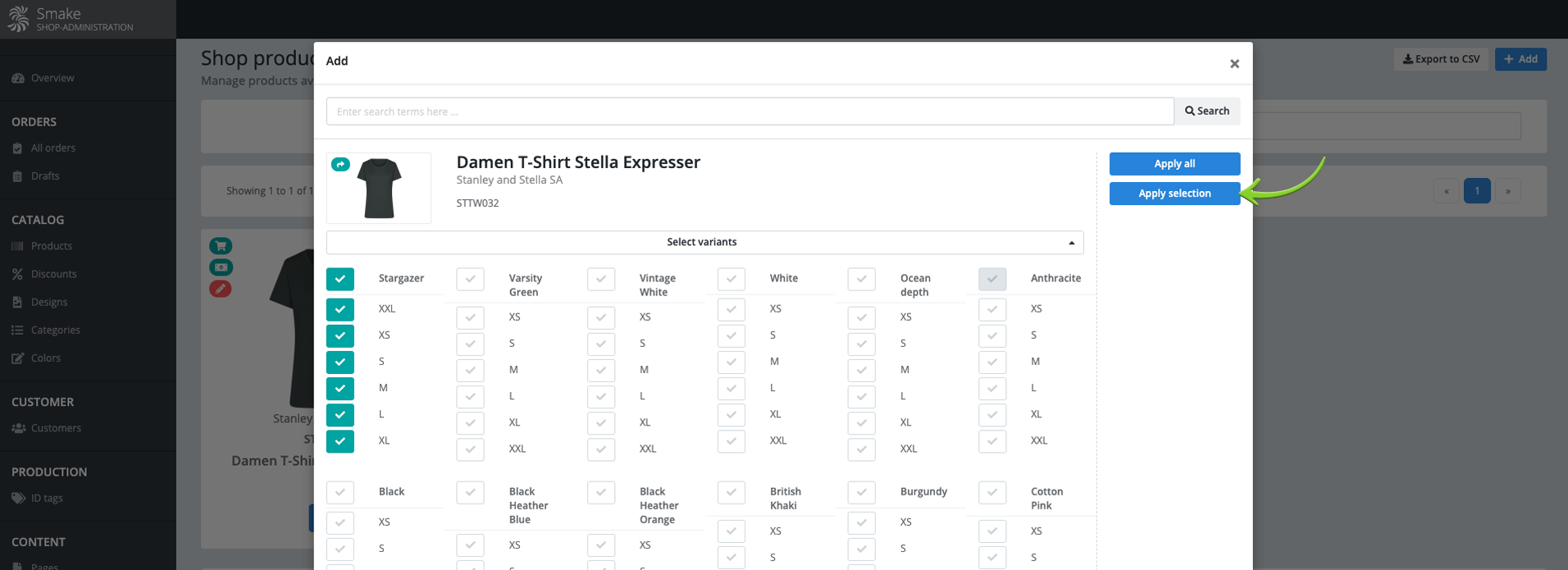Click the Smake logo icon
The width and height of the screenshot is (1568, 570).
18,19
